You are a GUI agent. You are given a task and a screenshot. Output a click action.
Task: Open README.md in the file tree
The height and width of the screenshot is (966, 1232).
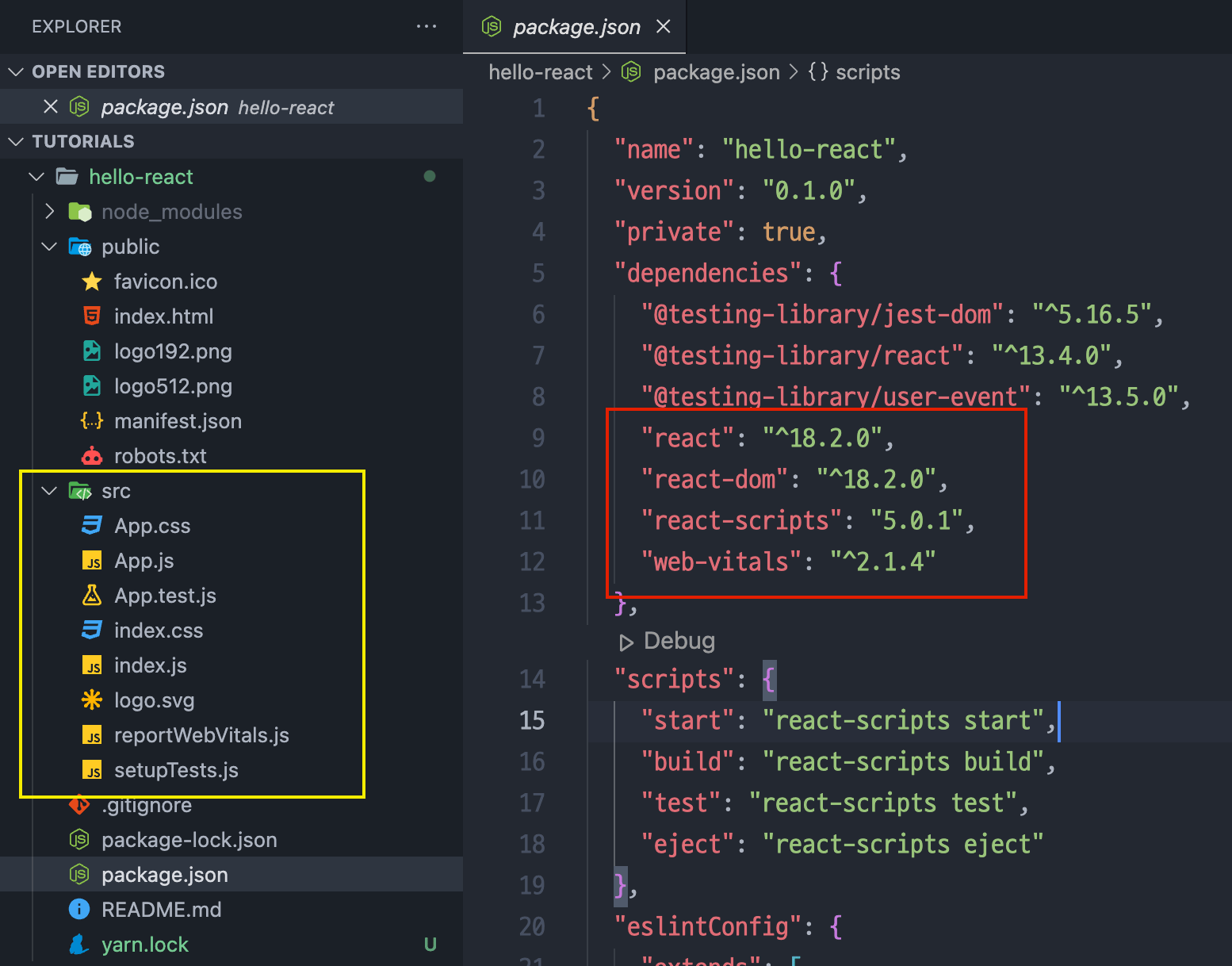pyautogui.click(x=162, y=910)
